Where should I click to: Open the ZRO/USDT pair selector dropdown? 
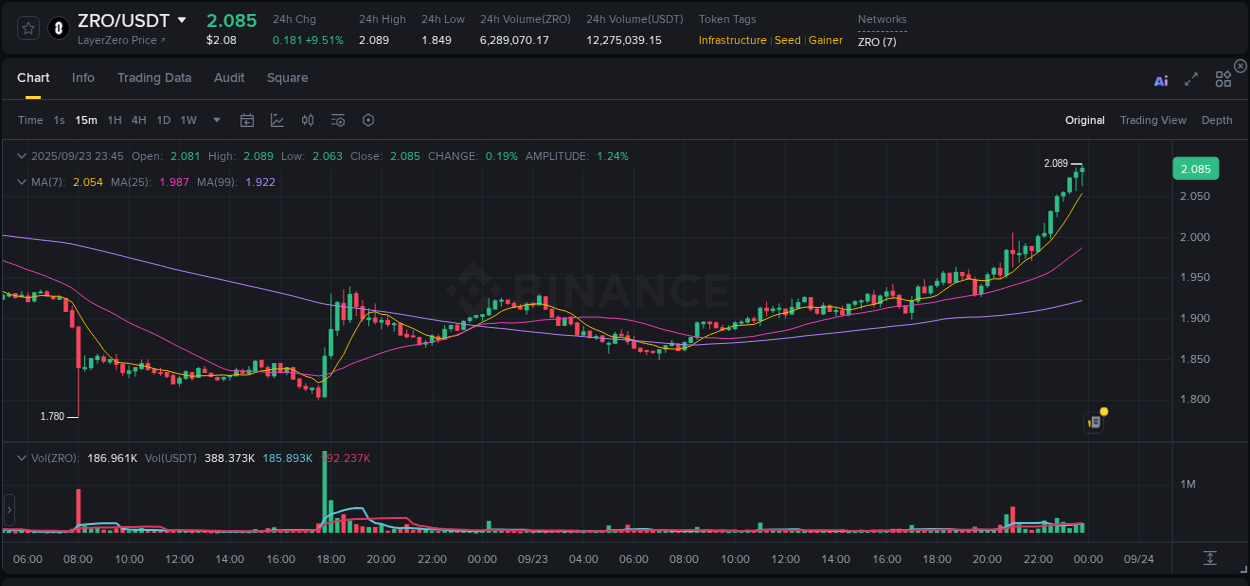pos(181,19)
